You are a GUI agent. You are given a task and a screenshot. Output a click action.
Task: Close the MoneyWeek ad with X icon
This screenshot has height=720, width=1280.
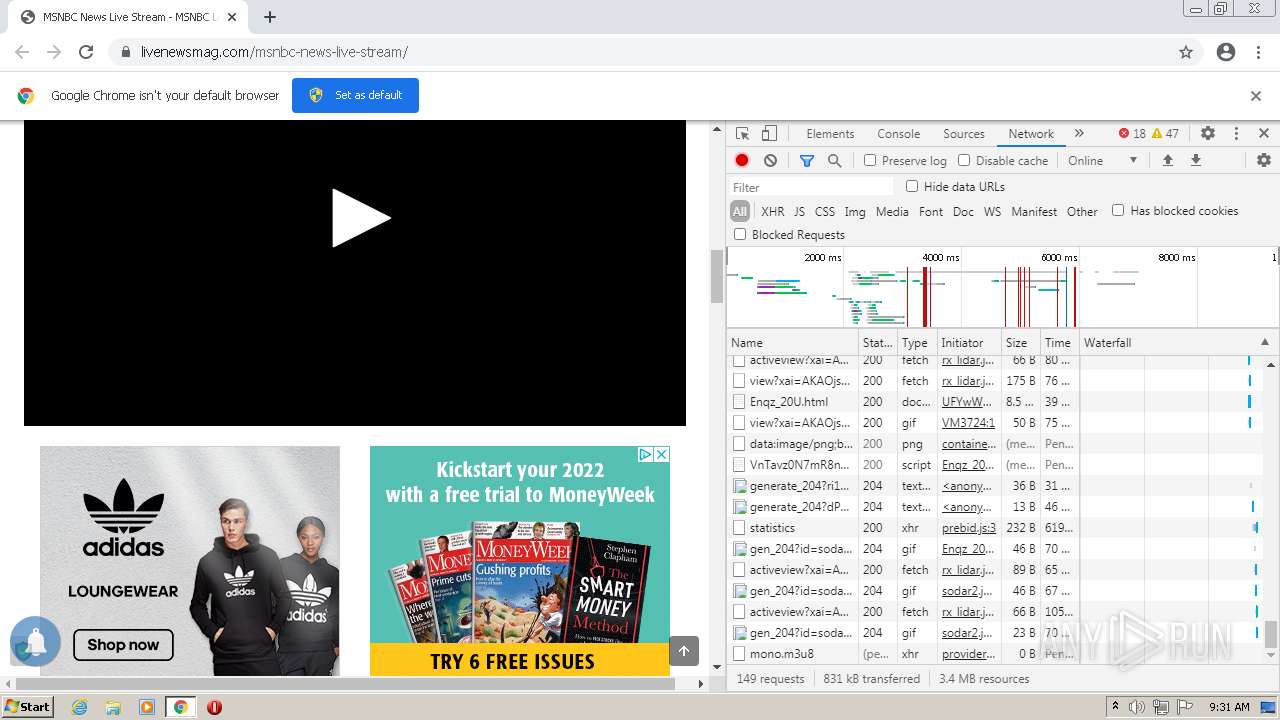click(x=661, y=454)
